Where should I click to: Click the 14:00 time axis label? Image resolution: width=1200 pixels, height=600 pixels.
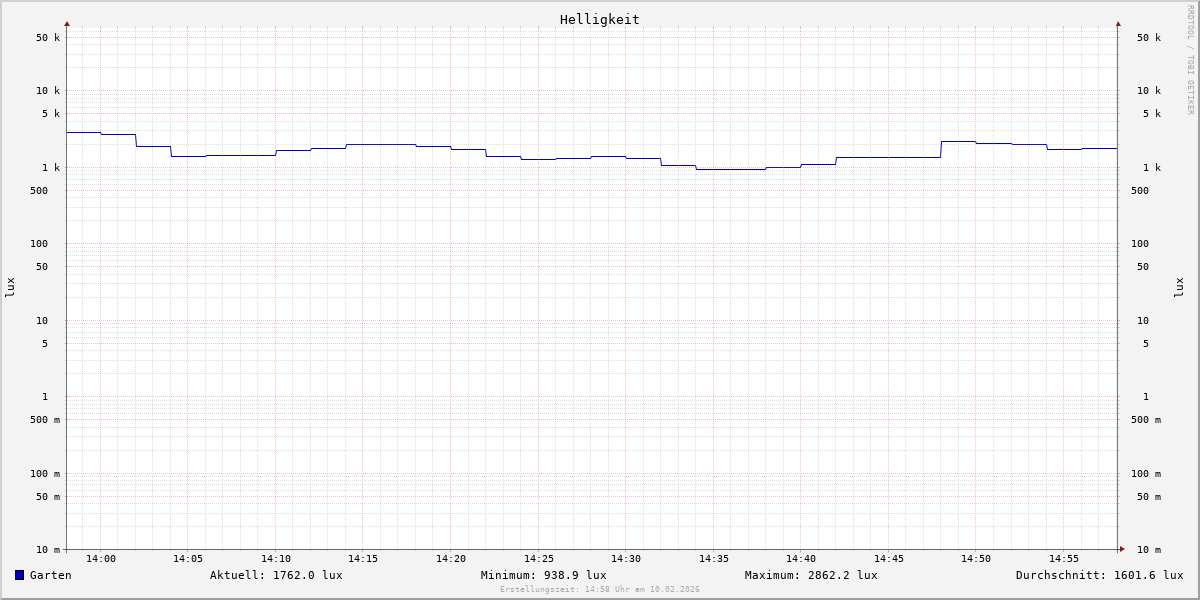pyautogui.click(x=101, y=559)
